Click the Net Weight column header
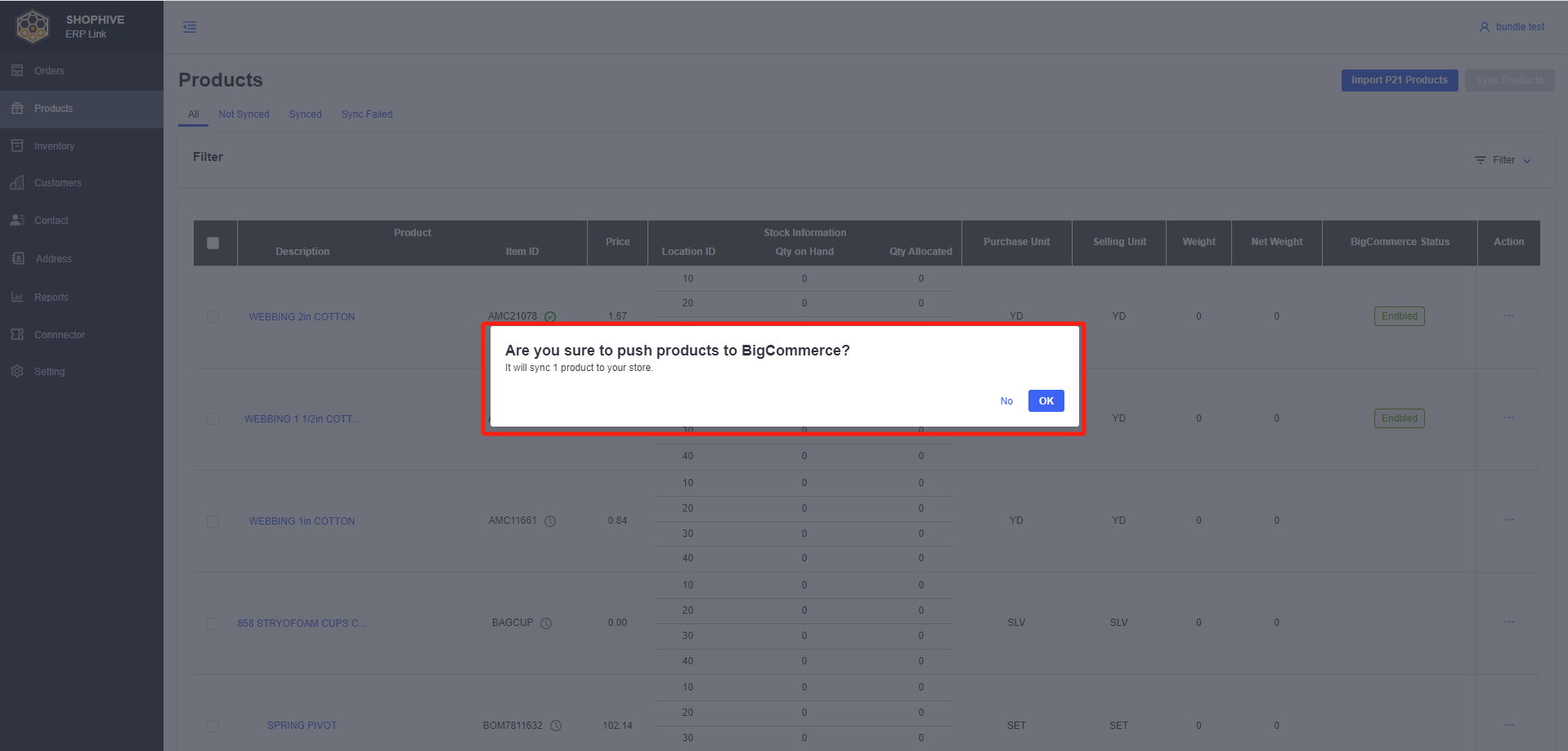The height and width of the screenshot is (751, 1568). 1277,242
